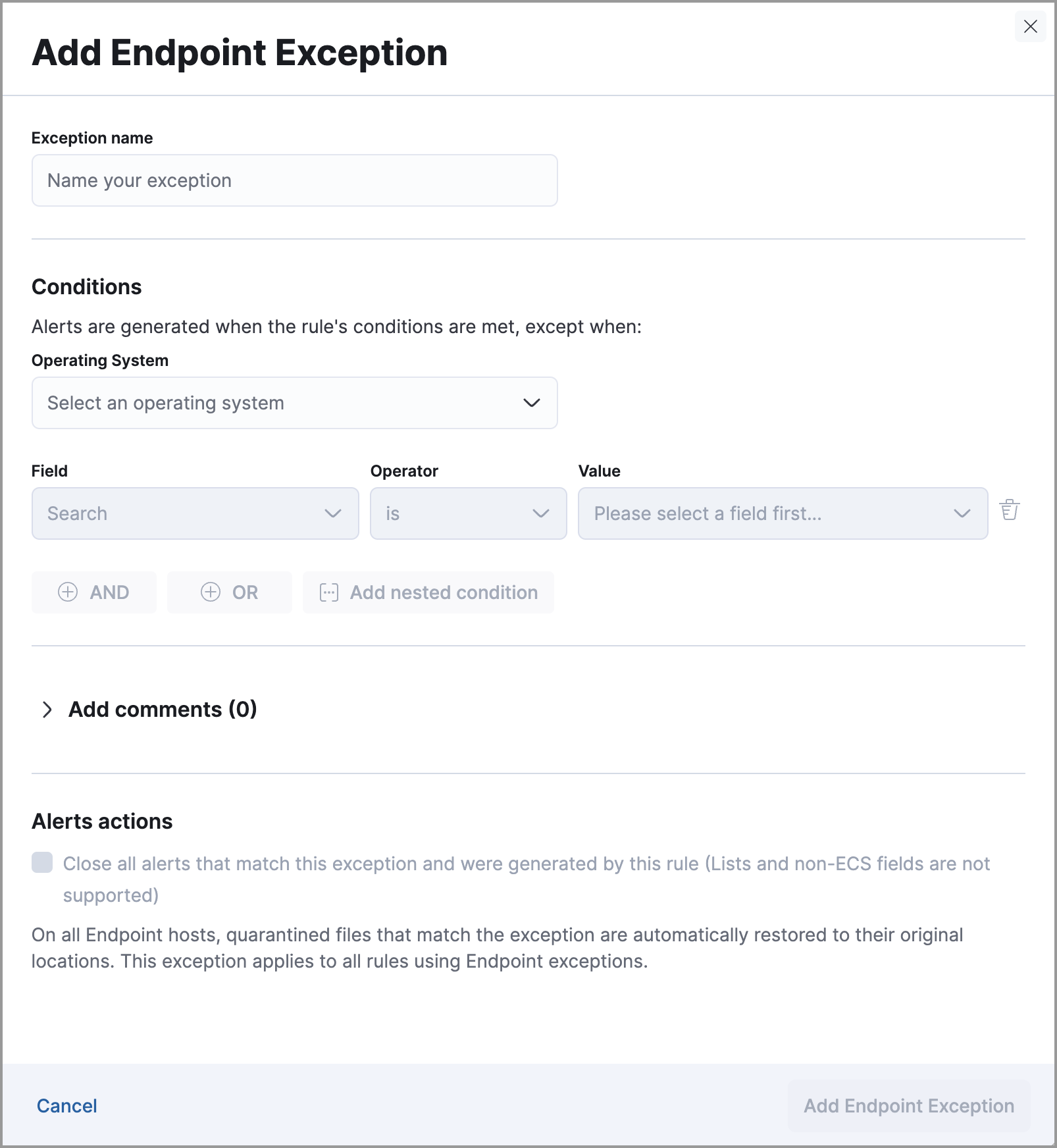Add a nested condition
Image resolution: width=1057 pixels, height=1148 pixels.
pos(428,592)
